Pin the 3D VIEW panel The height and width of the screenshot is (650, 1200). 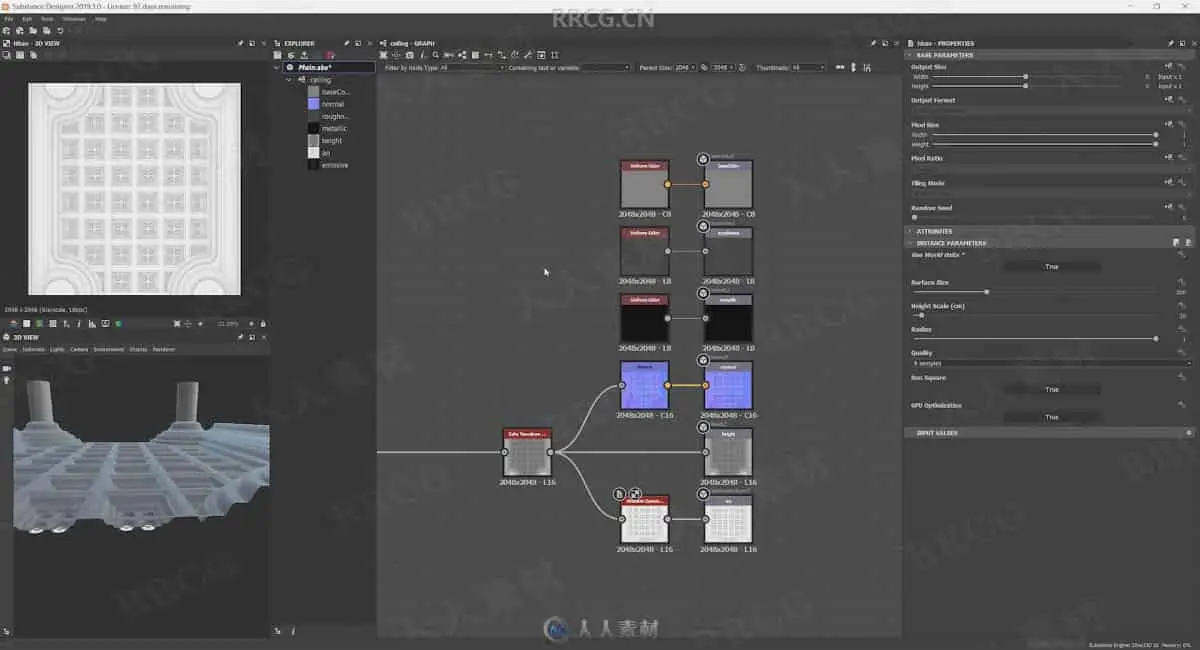[240, 337]
